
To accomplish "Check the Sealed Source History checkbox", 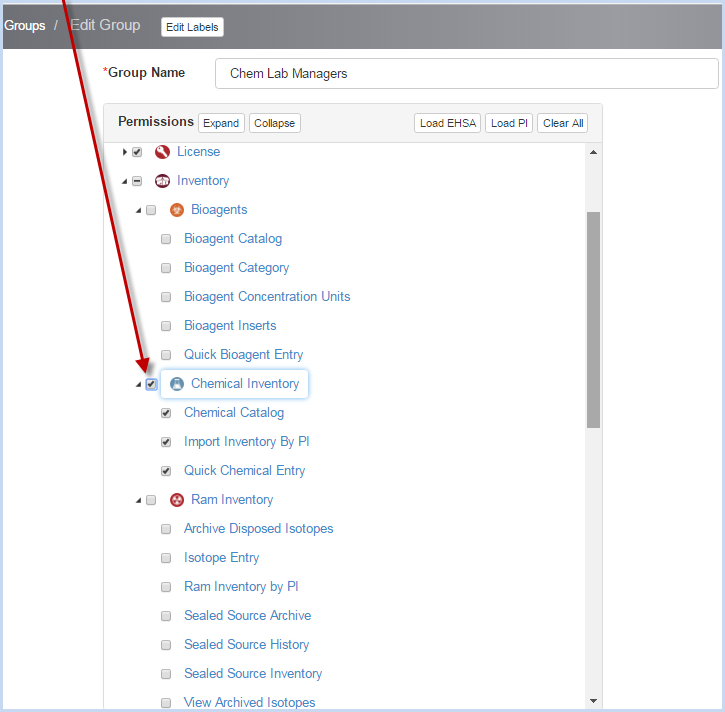I will click(x=166, y=645).
